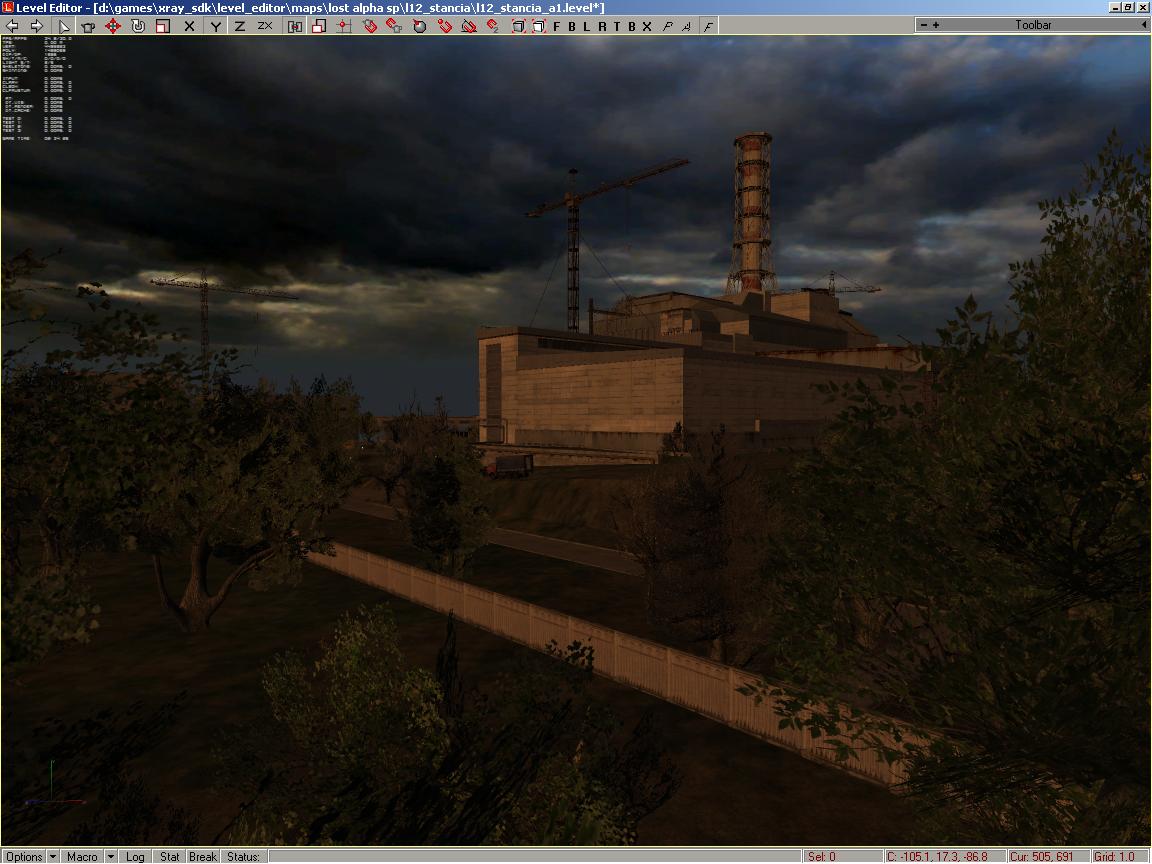Select arcball camera mode A icon
The image size is (1152, 864).
[686, 26]
